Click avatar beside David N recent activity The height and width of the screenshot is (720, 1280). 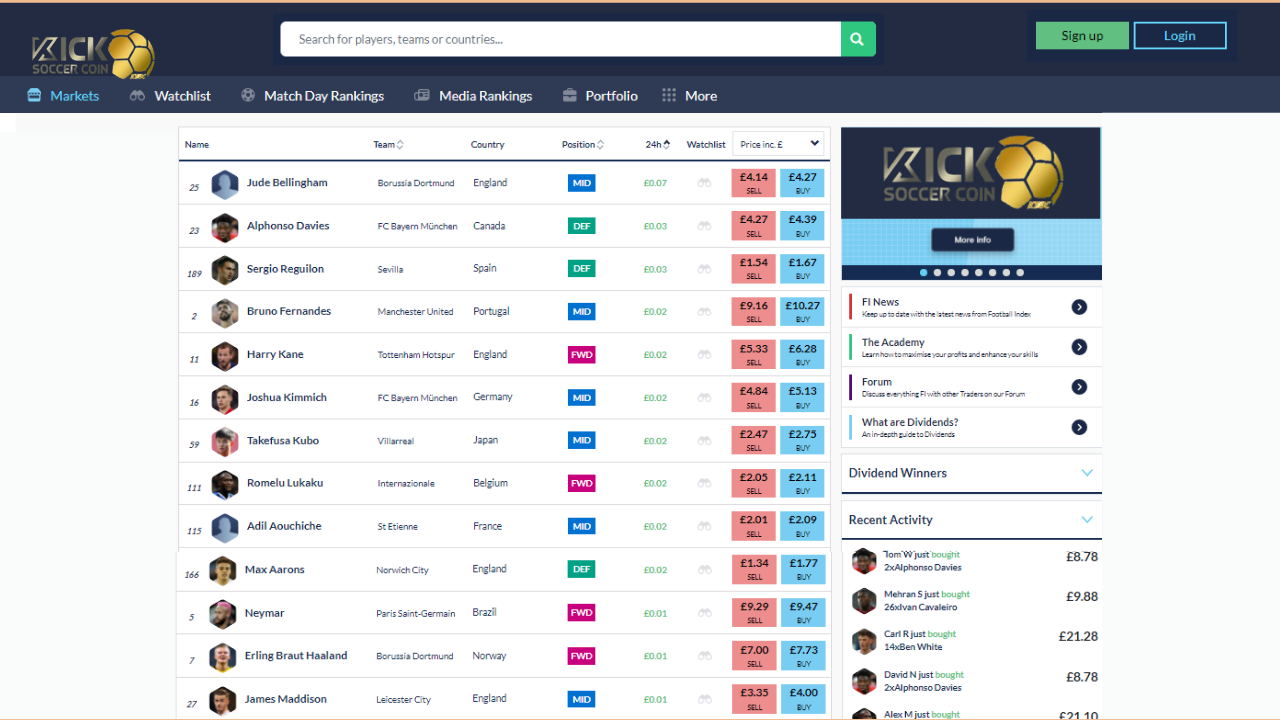[864, 681]
